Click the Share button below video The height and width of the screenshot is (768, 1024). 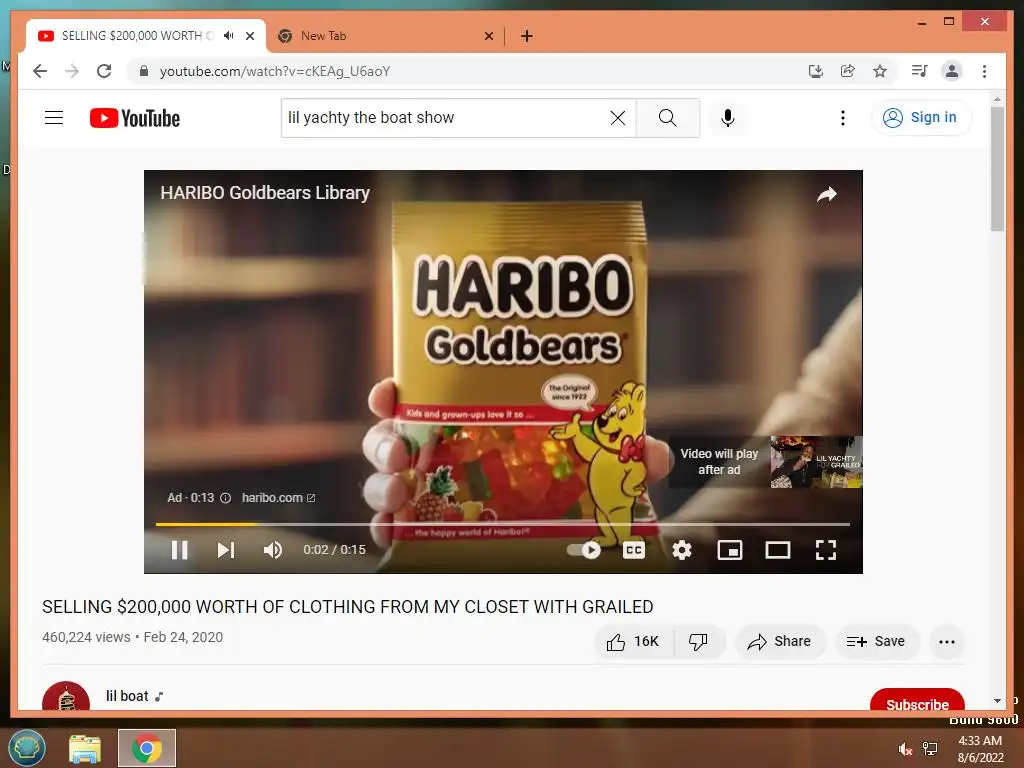tap(780, 642)
